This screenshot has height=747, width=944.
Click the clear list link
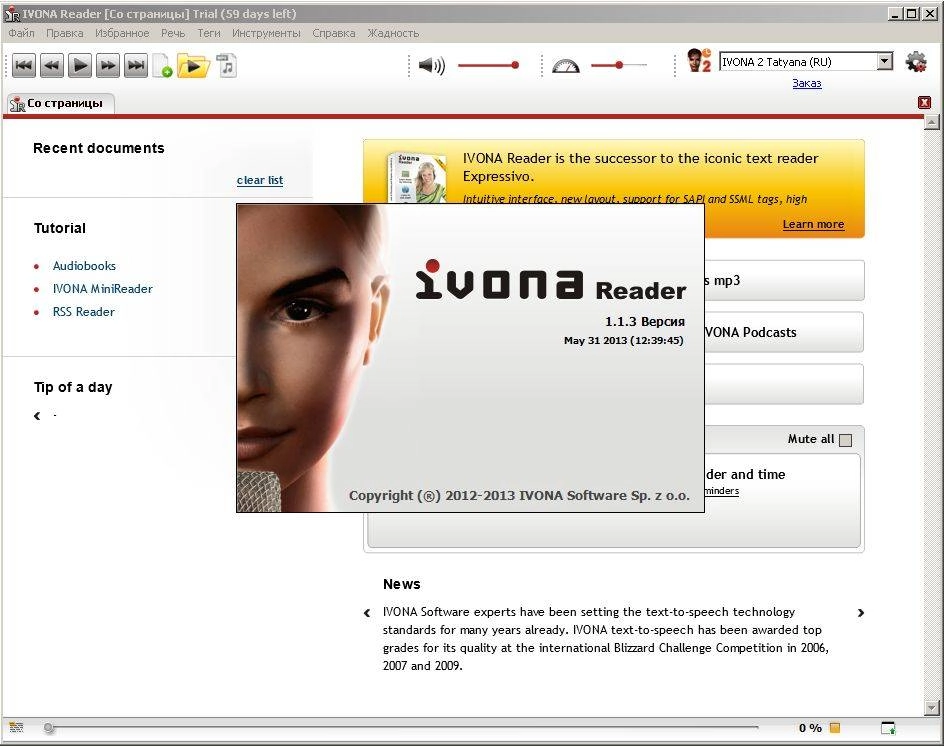coord(259,180)
